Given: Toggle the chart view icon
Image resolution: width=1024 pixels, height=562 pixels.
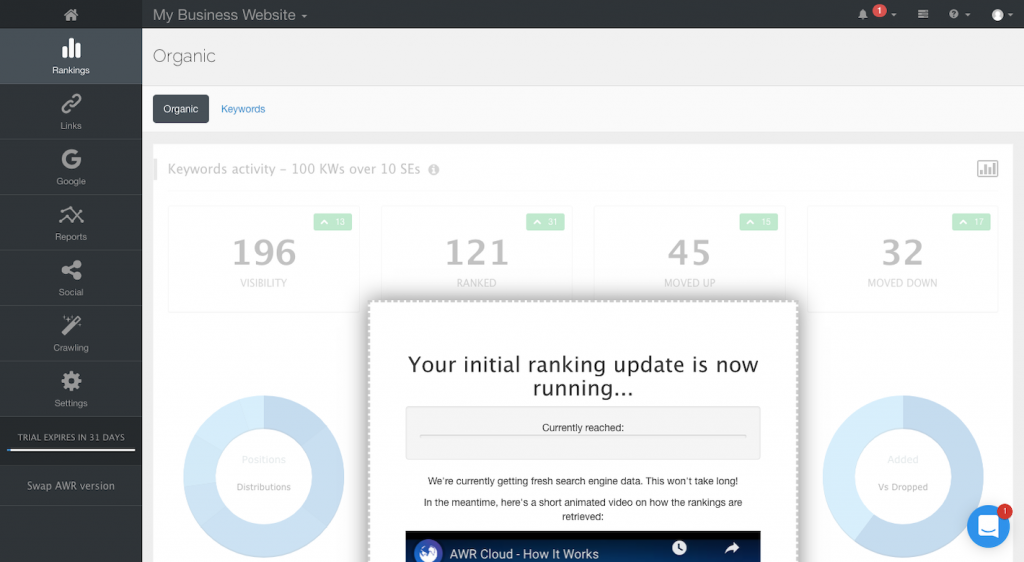Looking at the screenshot, I should [x=987, y=169].
